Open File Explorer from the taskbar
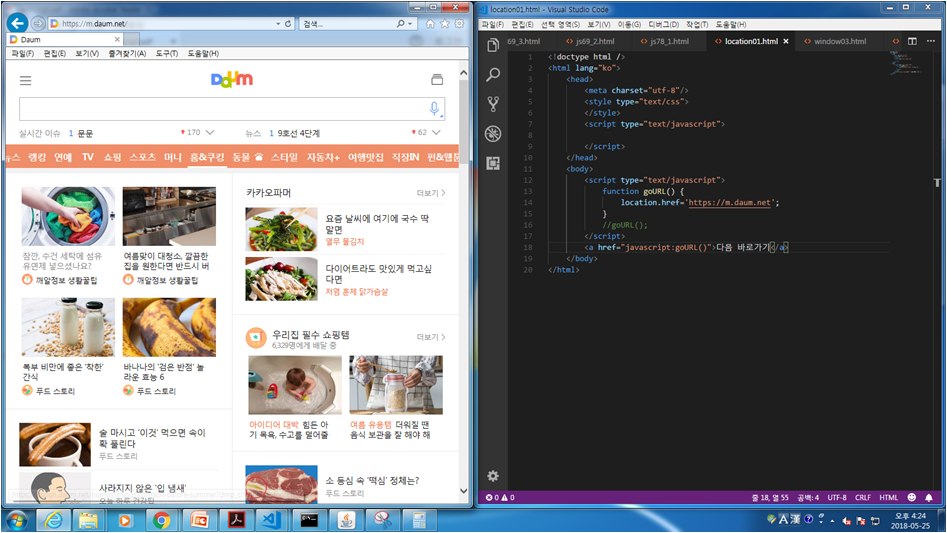 click(x=88, y=520)
